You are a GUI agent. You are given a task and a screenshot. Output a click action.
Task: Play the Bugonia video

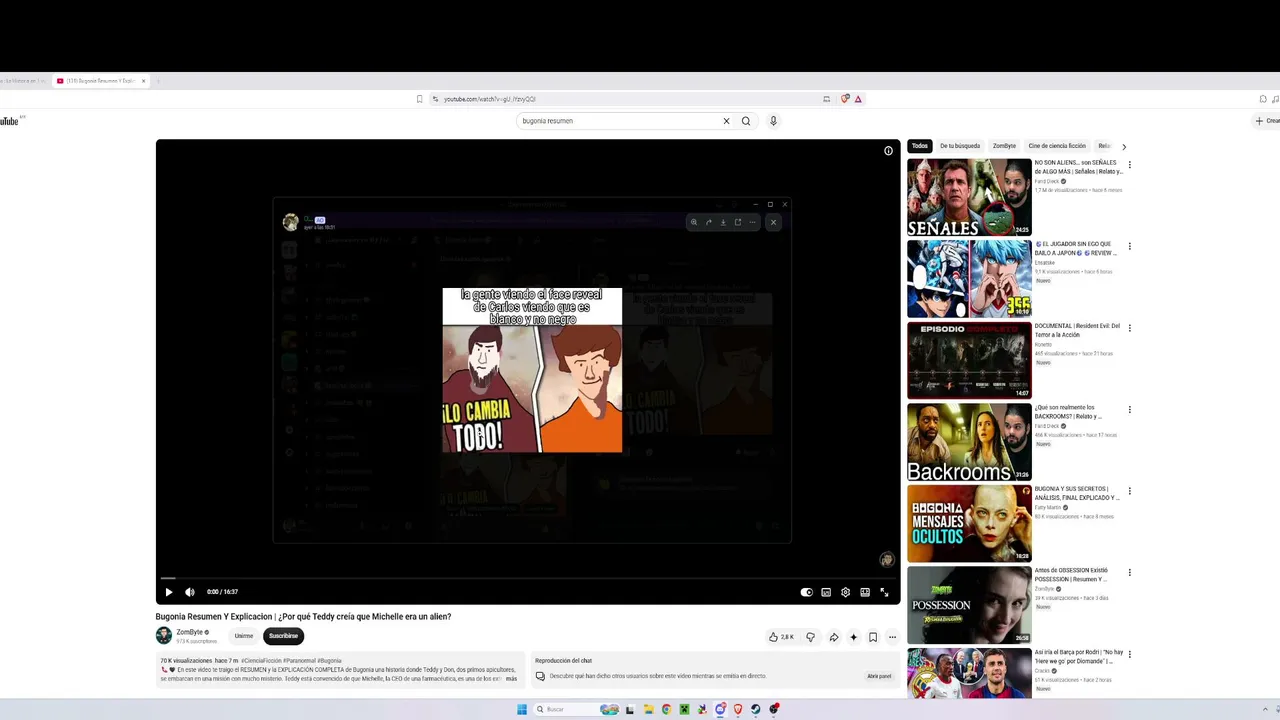pos(168,592)
